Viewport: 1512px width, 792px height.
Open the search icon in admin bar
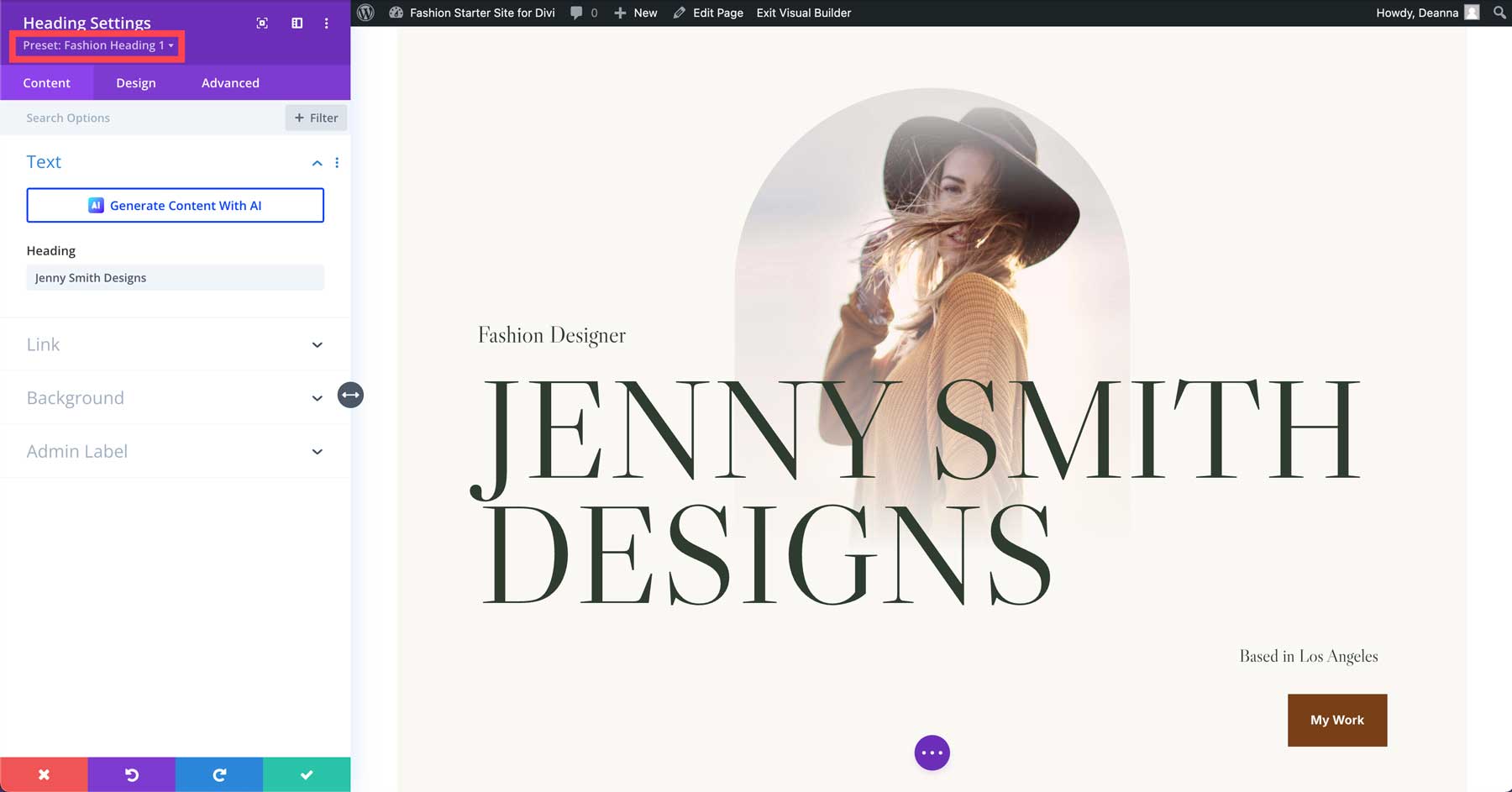tap(1499, 13)
